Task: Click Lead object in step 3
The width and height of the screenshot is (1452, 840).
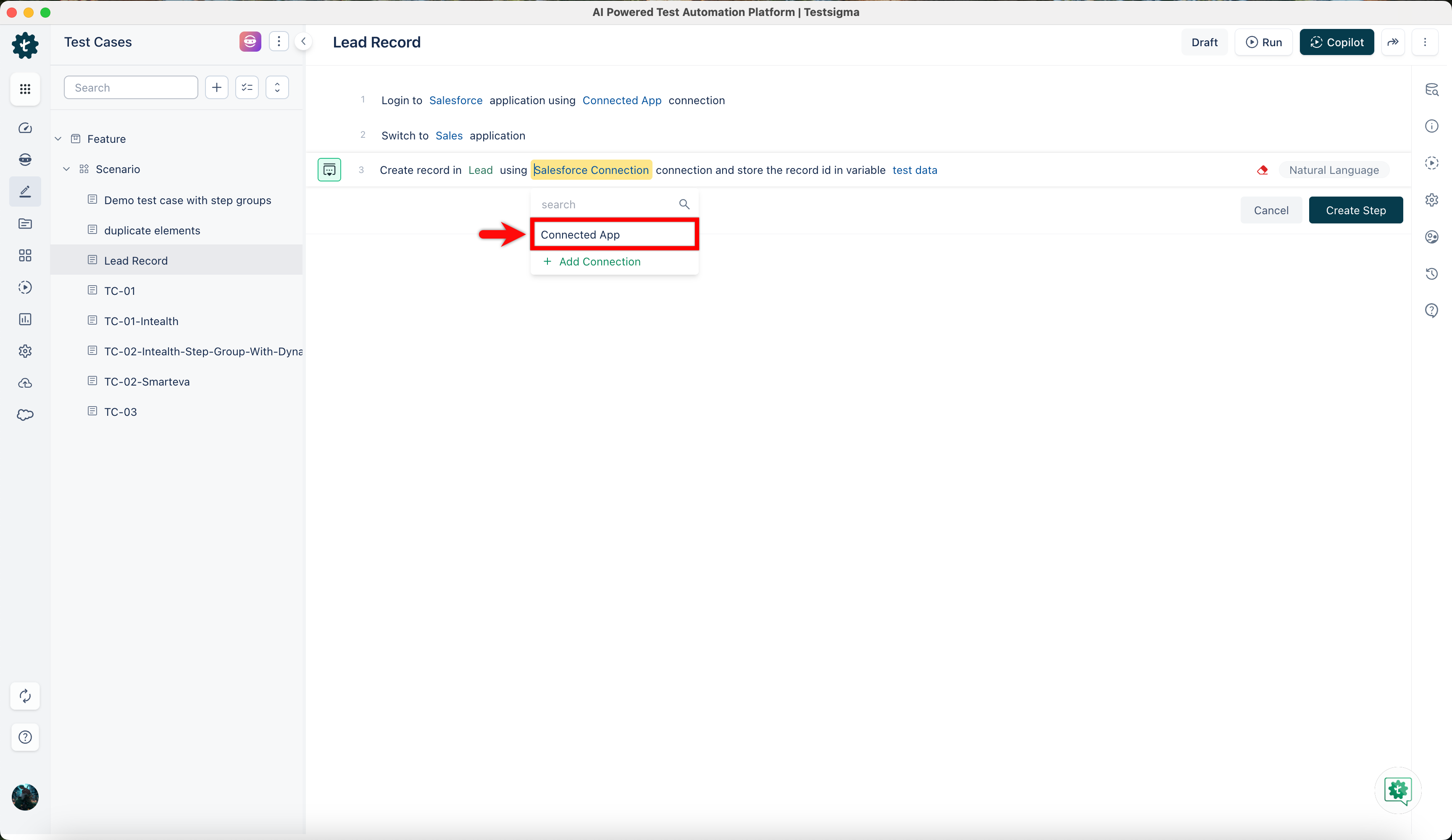Action: pyautogui.click(x=481, y=170)
